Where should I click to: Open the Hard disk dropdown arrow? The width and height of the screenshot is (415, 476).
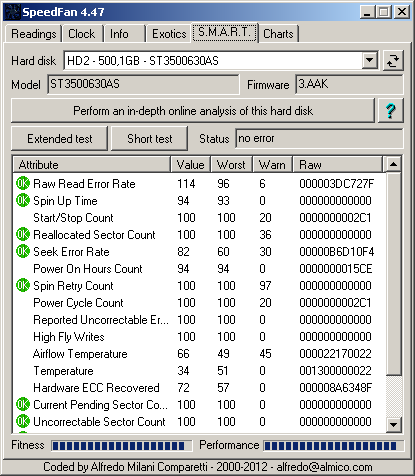click(x=370, y=61)
